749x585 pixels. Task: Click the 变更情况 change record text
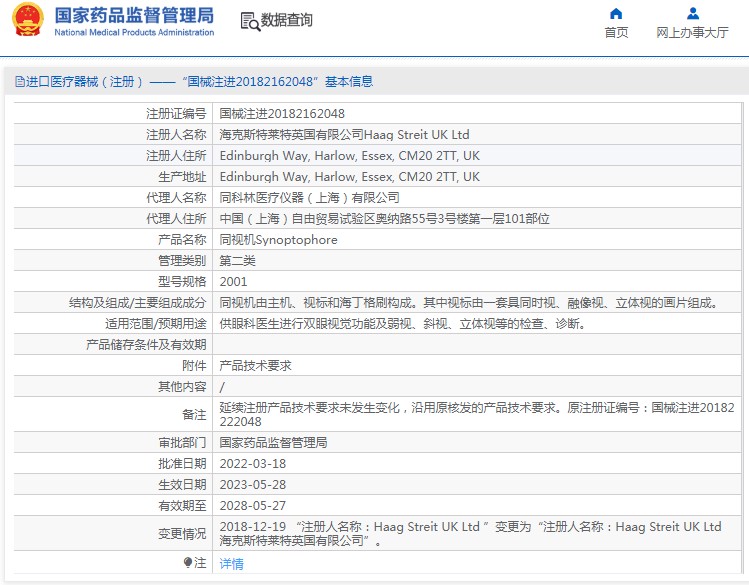(471, 533)
